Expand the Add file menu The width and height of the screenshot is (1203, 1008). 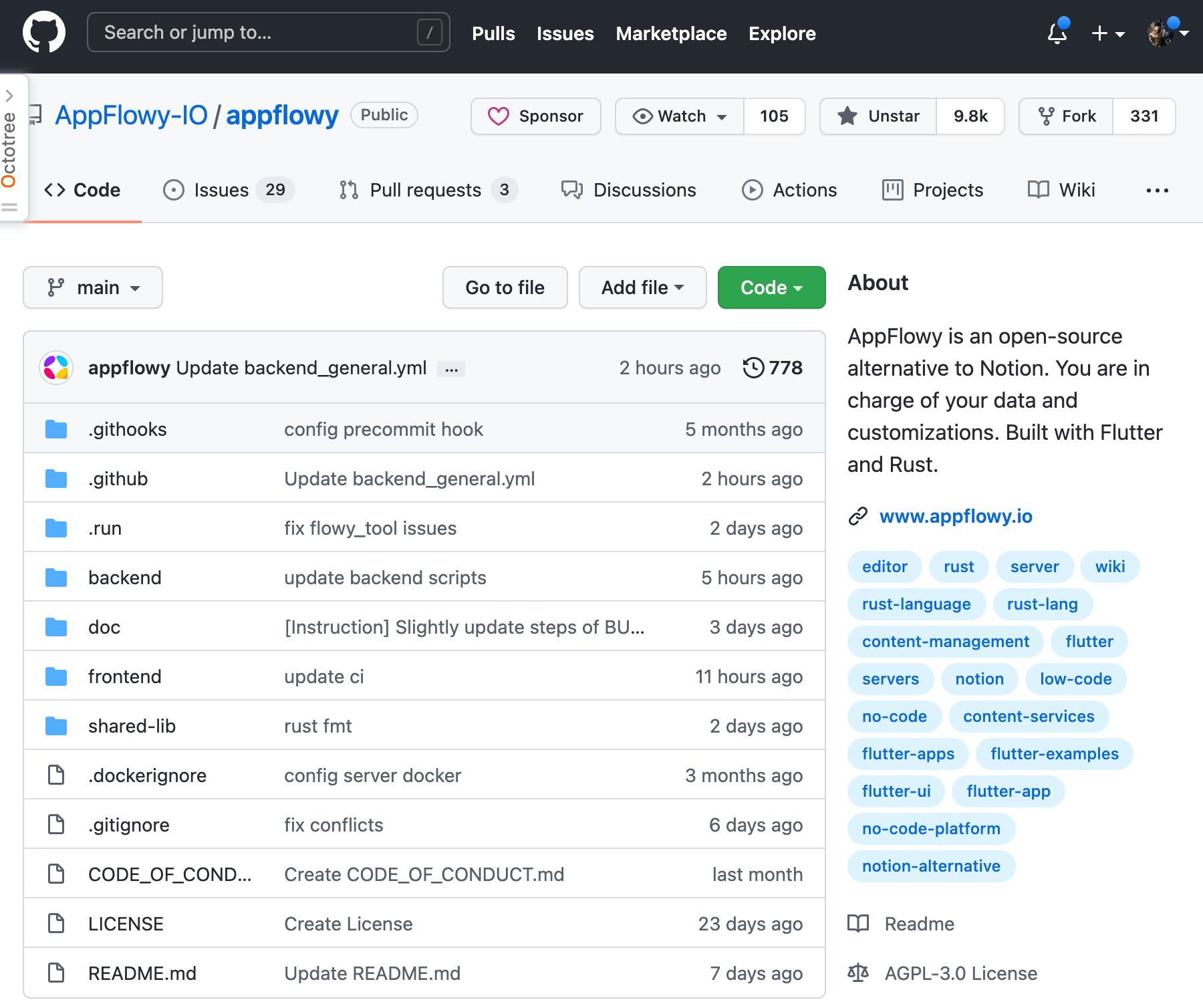click(643, 287)
